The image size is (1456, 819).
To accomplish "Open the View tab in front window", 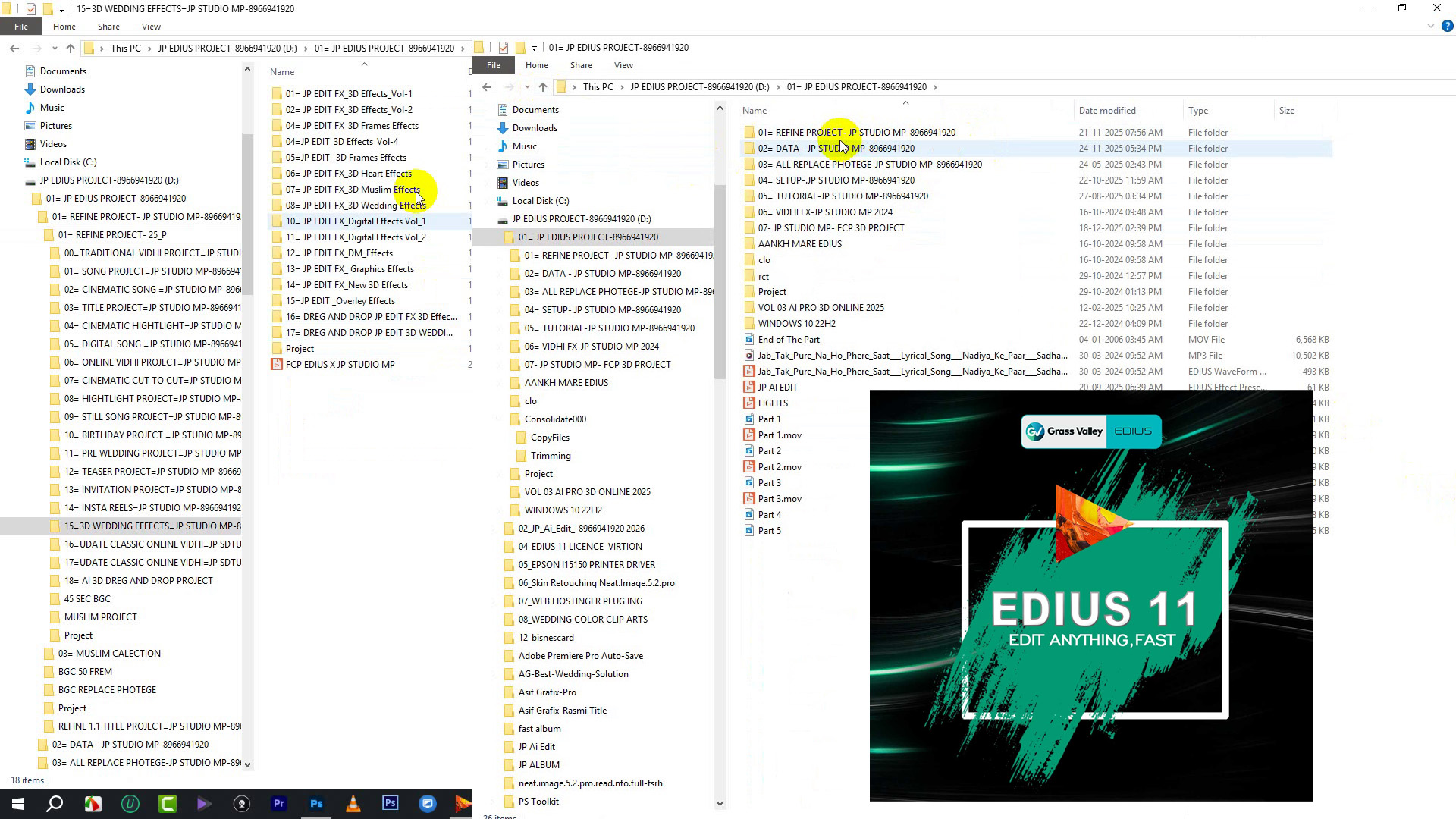I will 623,65.
